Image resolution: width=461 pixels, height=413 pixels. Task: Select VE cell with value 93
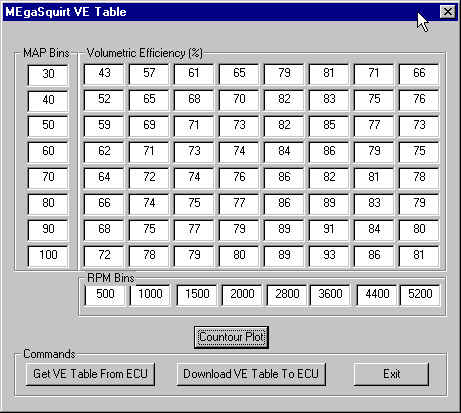pos(329,256)
